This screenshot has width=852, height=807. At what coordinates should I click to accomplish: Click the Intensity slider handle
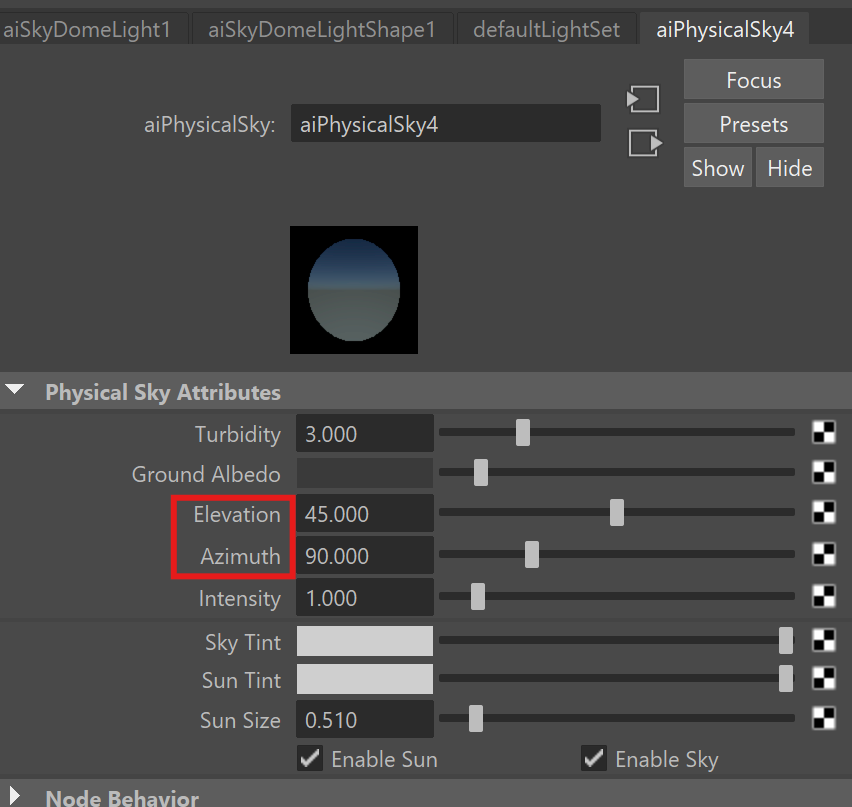478,597
